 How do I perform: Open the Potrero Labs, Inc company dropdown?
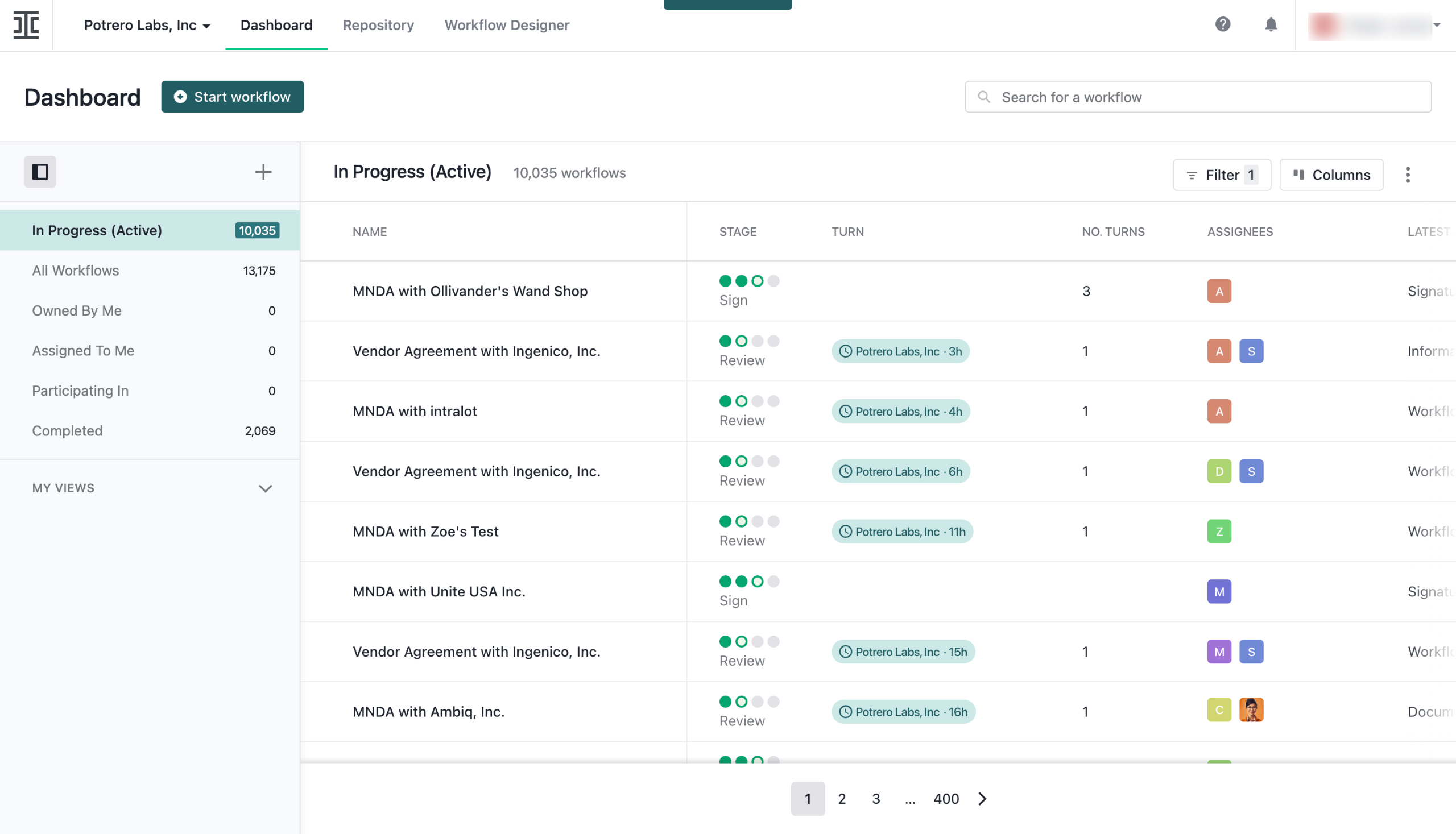click(x=147, y=25)
